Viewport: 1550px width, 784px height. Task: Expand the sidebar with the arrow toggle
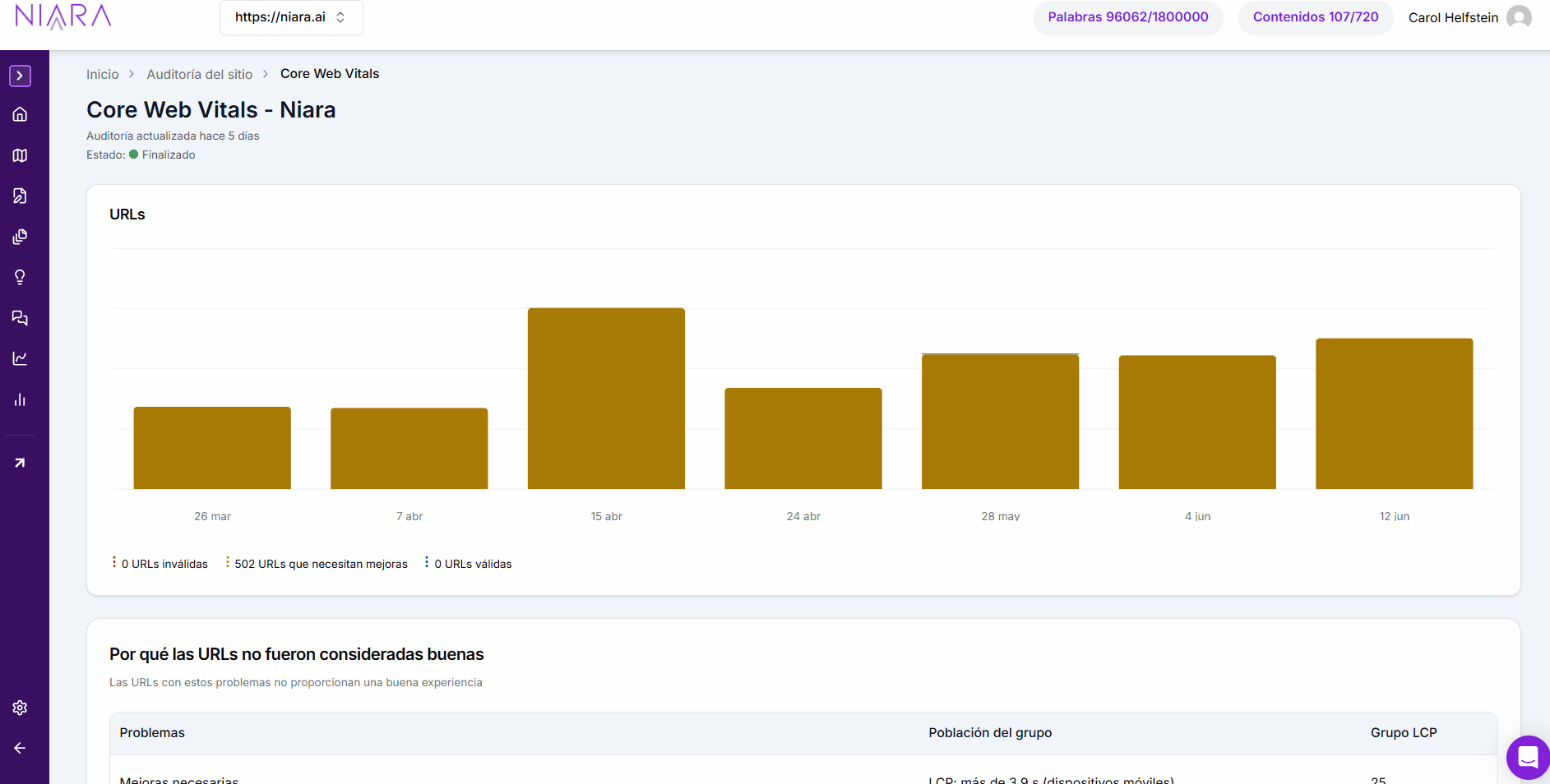[x=20, y=76]
